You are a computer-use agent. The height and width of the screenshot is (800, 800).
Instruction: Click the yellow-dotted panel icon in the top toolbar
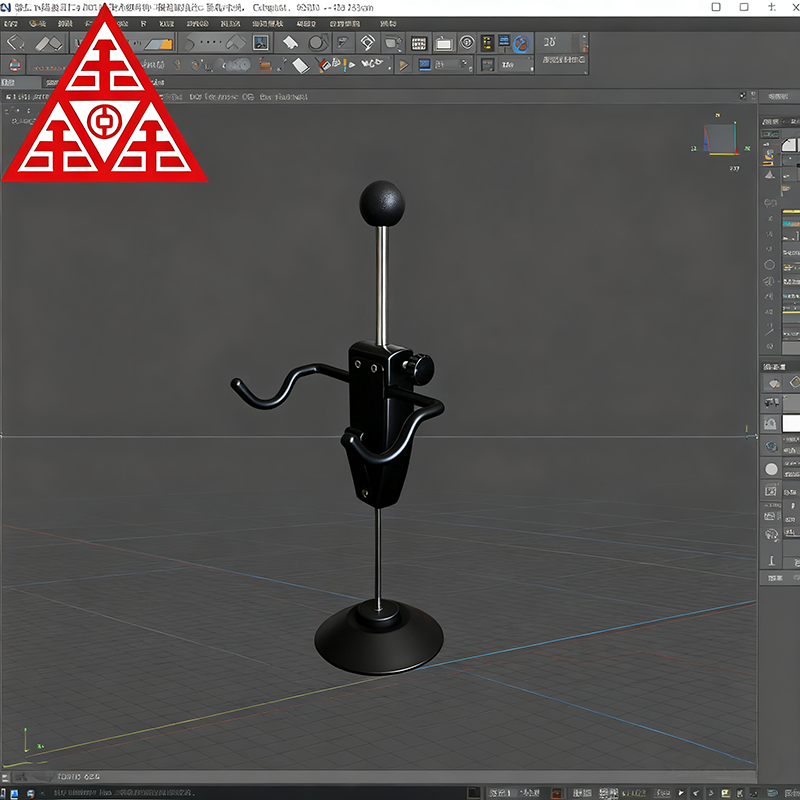coord(487,43)
